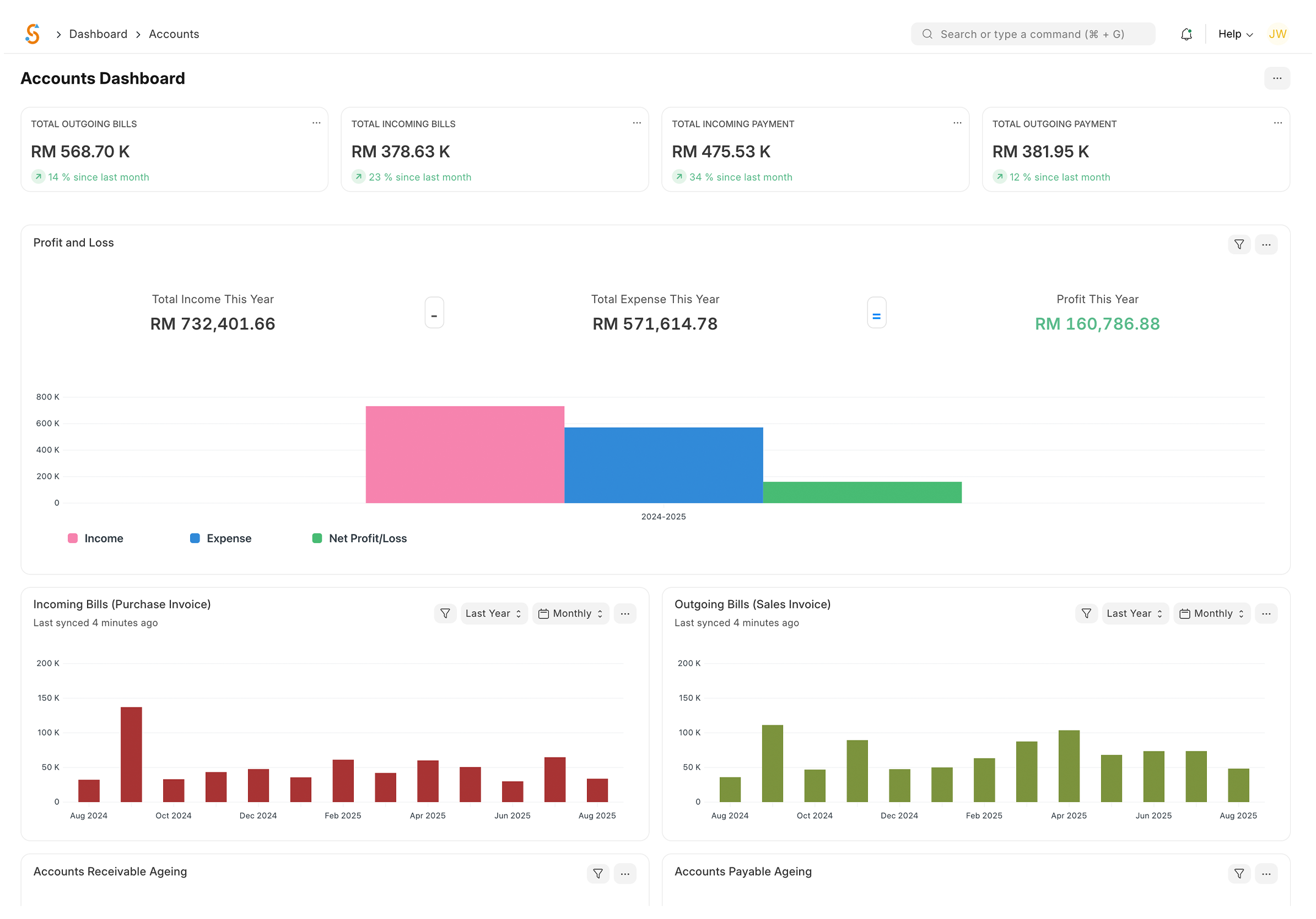Open Accounts Dashboard page options button
The width and height of the screenshot is (1316, 919).
[x=1276, y=78]
